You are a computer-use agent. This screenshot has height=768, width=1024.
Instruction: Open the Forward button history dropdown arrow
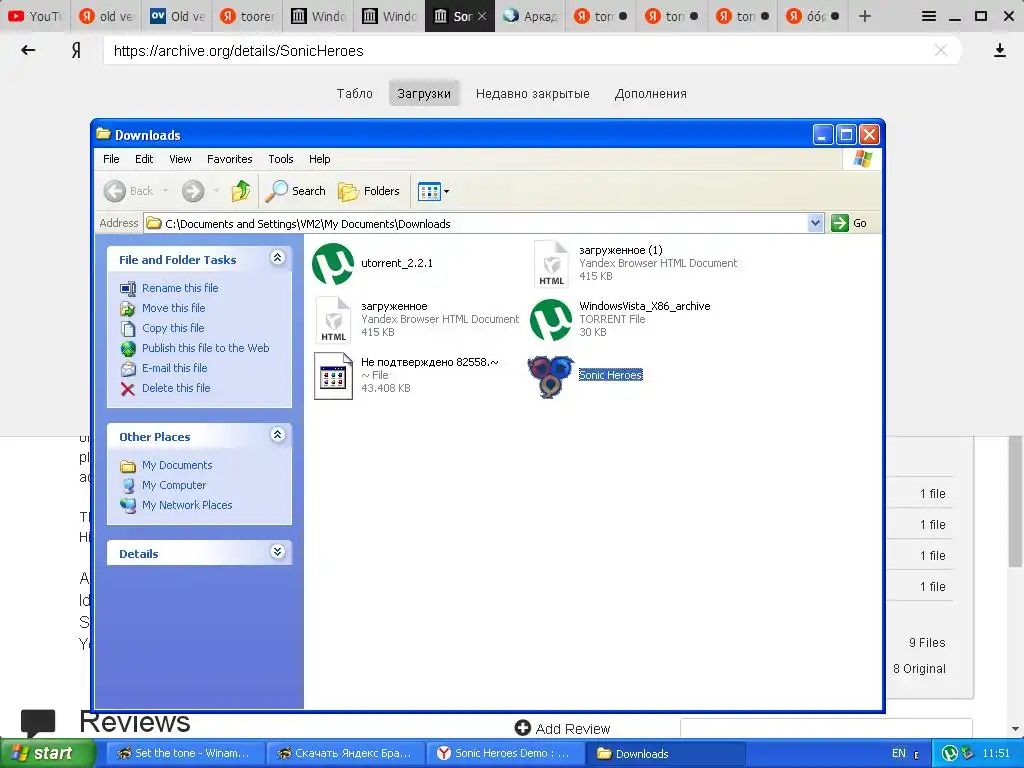(216, 191)
